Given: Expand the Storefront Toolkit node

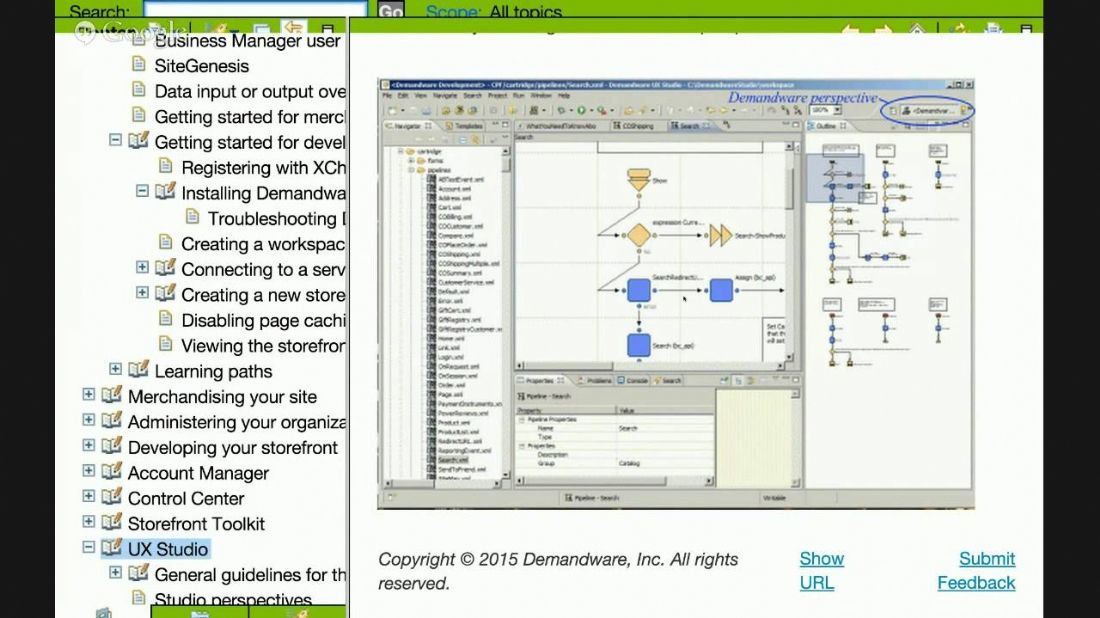Looking at the screenshot, I should 88,521.
